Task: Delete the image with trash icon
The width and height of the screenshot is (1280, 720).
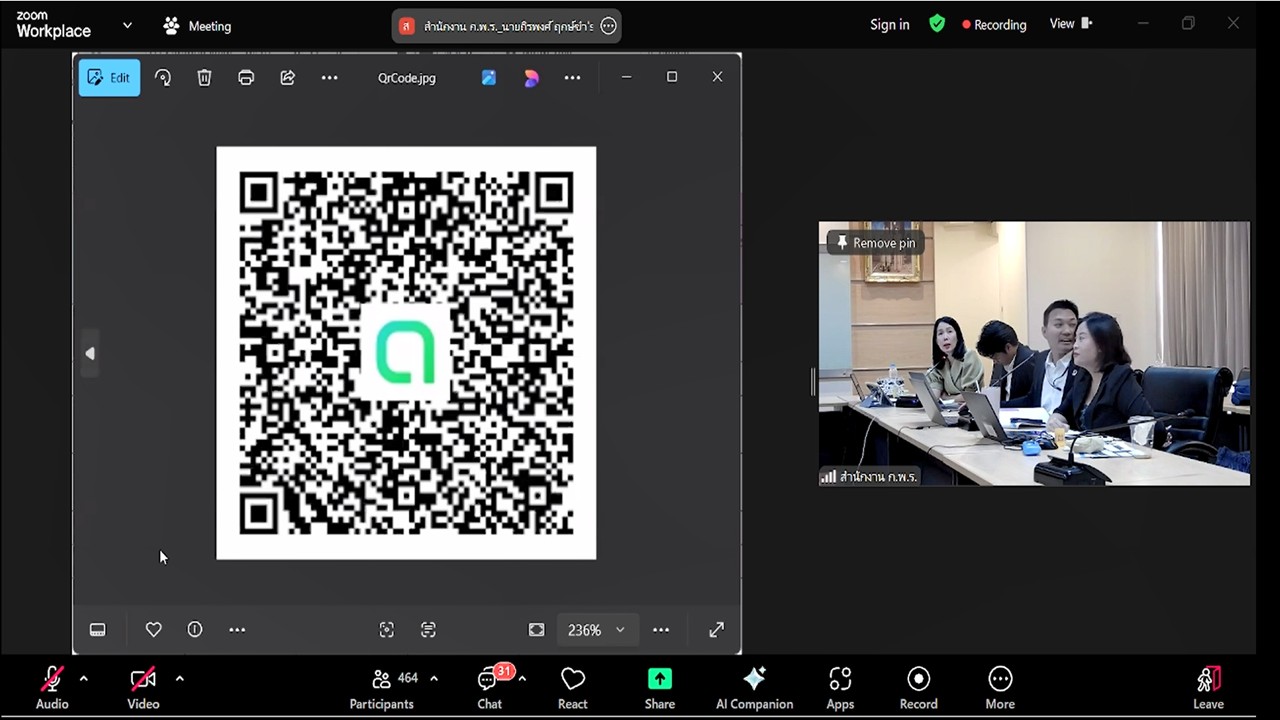Action: click(204, 78)
